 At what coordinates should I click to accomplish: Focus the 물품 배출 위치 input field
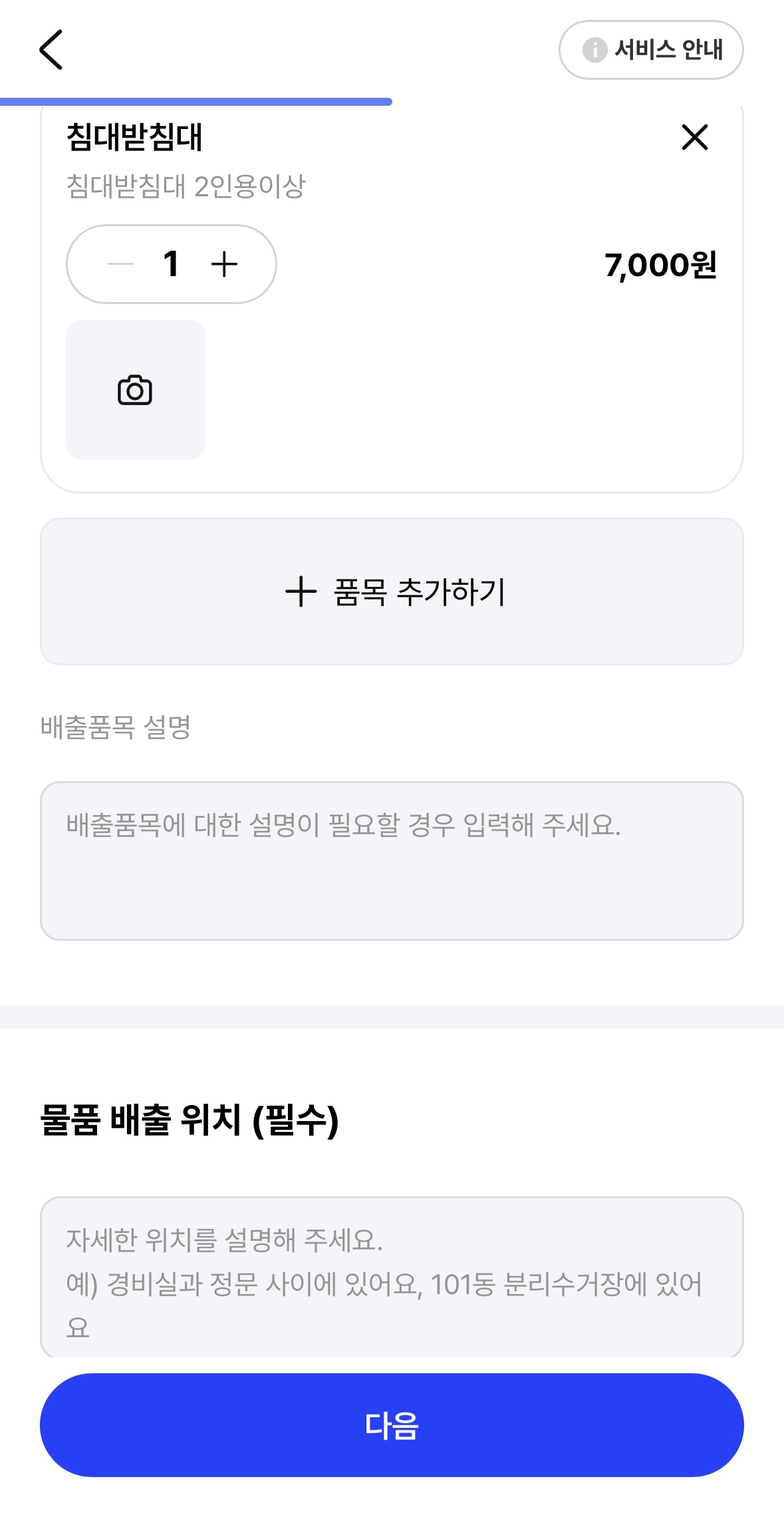pyautogui.click(x=392, y=1277)
